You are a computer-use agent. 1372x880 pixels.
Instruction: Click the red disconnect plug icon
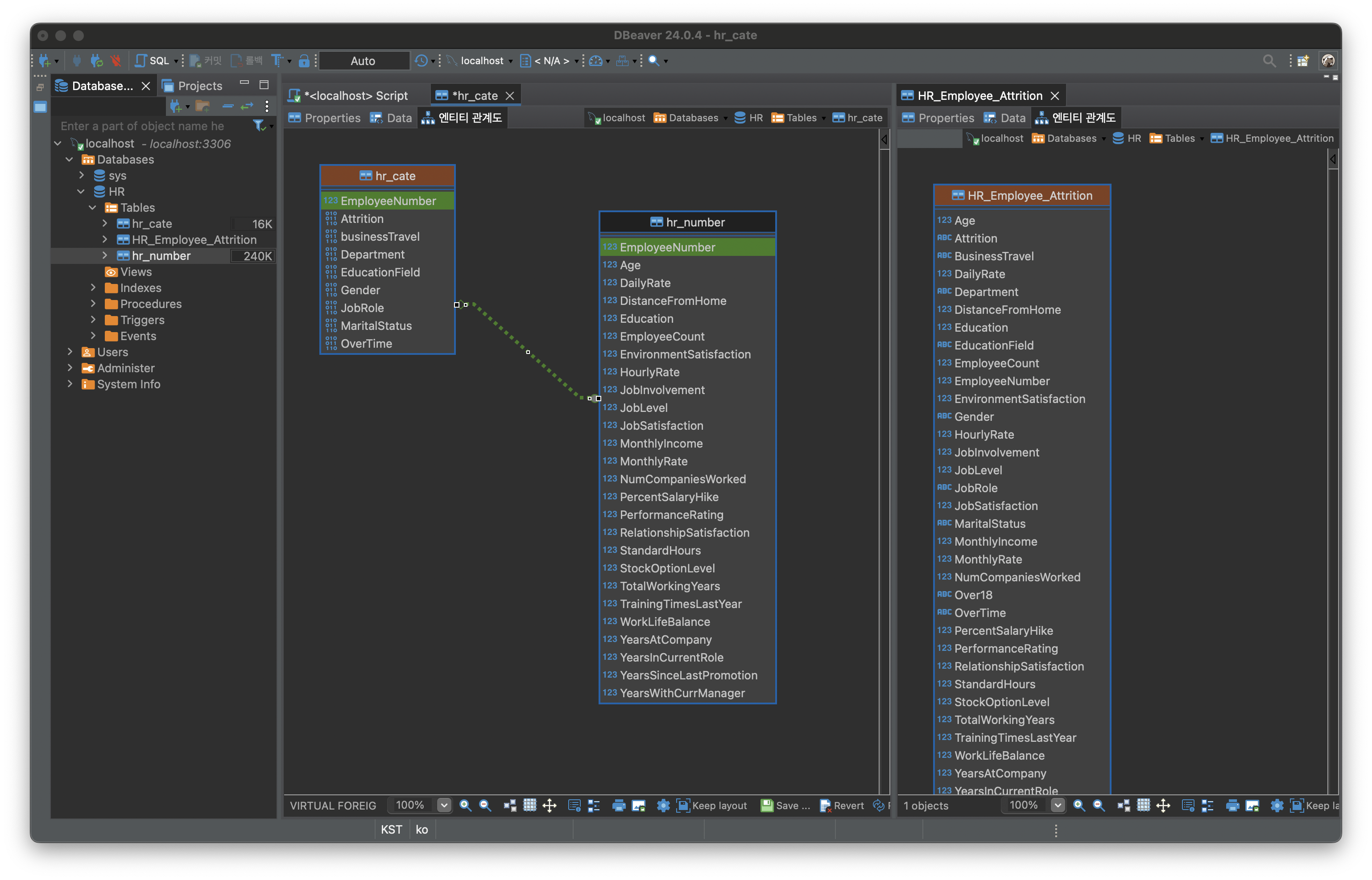click(x=116, y=61)
